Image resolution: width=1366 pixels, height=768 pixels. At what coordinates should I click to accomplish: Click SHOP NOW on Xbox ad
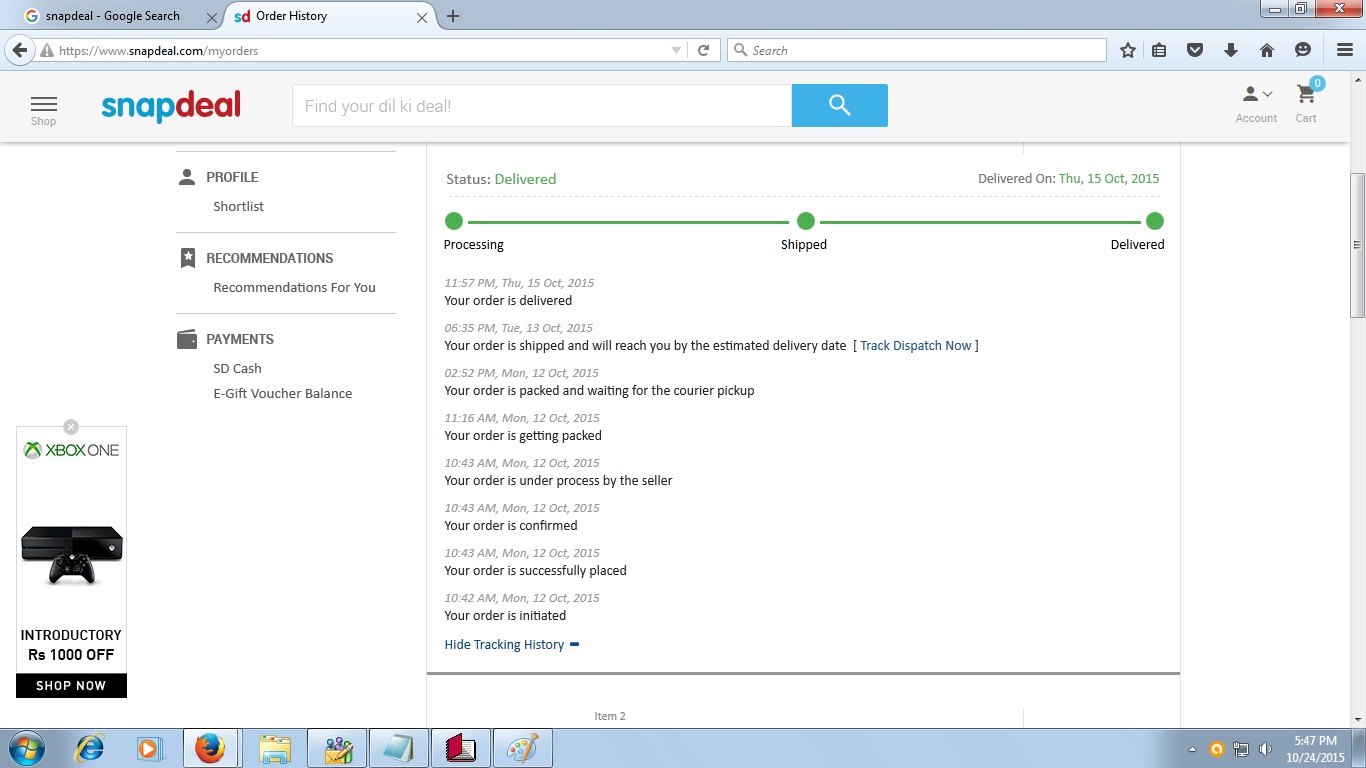coord(71,686)
